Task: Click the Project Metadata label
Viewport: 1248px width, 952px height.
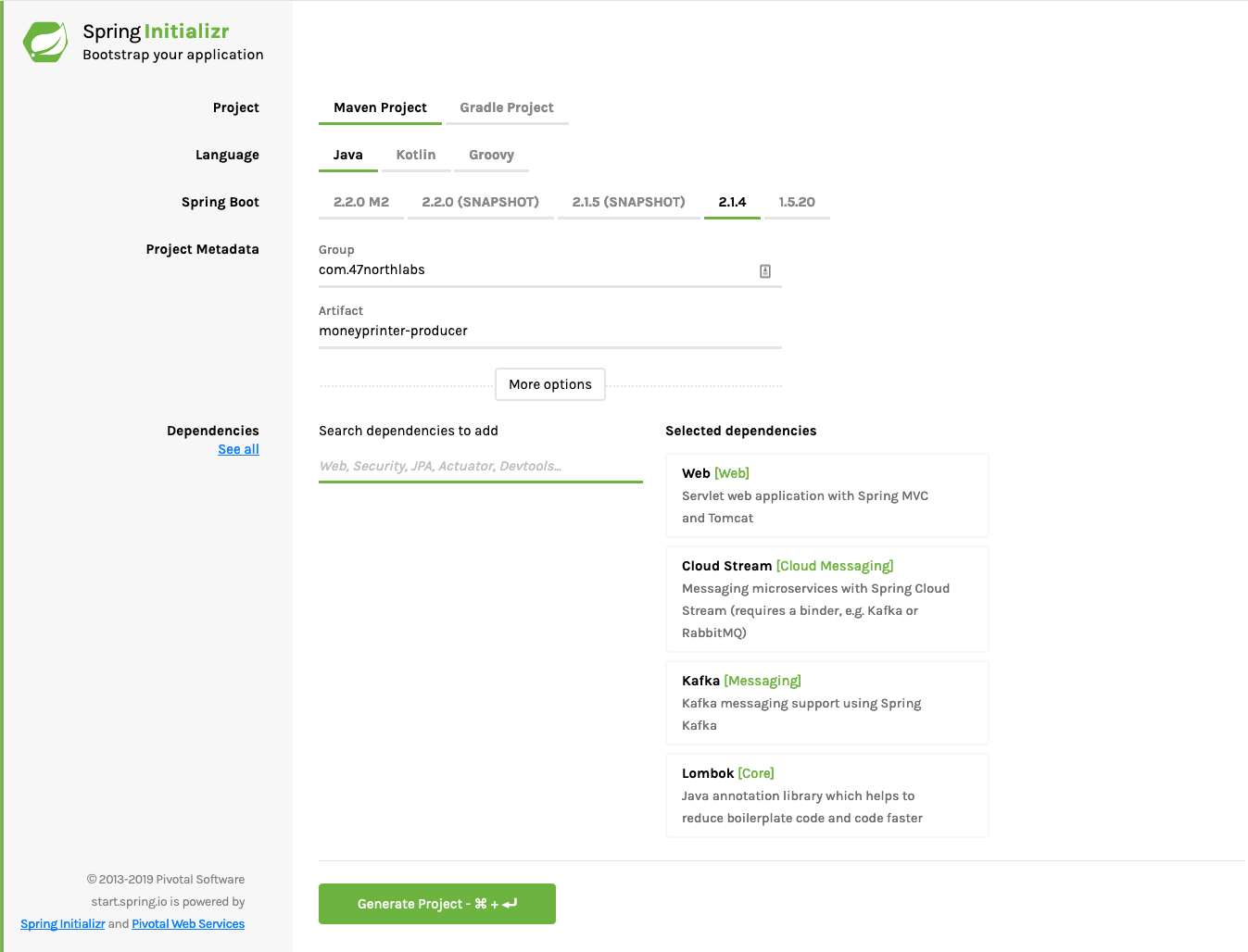Action: point(202,249)
